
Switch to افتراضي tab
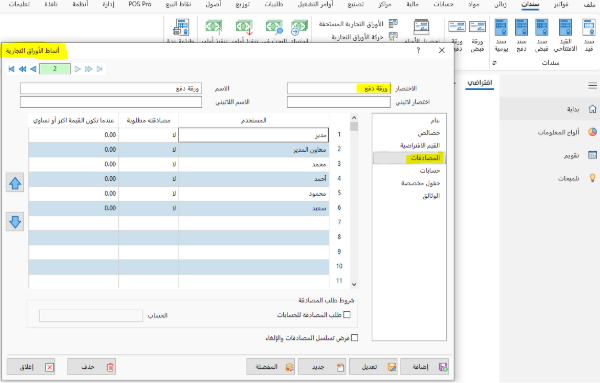[480, 83]
